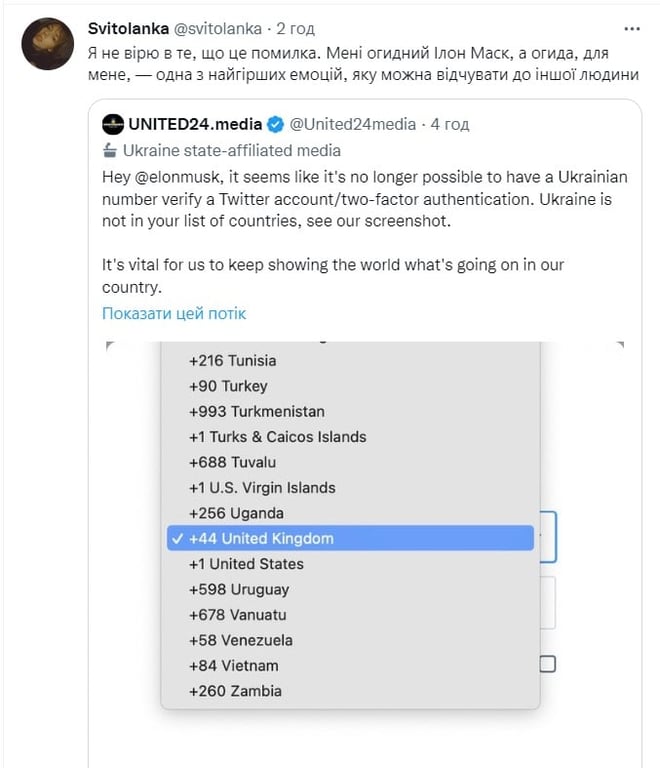Select +256 Uganda country code

pos(236,513)
